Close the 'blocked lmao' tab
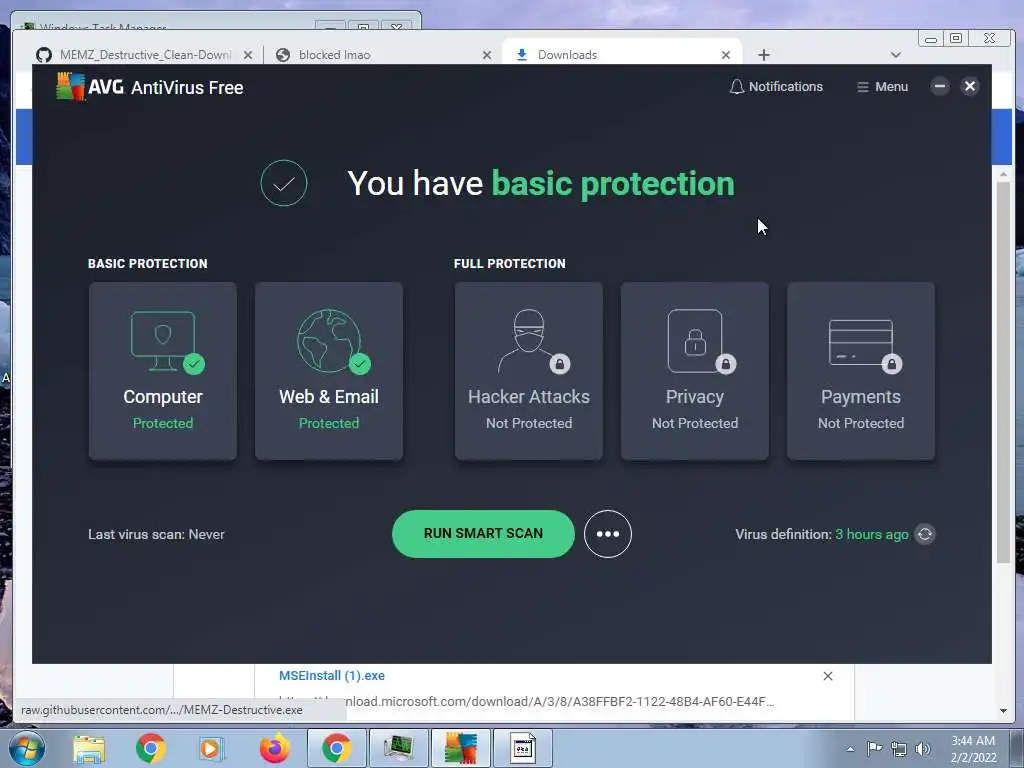Viewport: 1024px width, 768px height. pyautogui.click(x=487, y=55)
